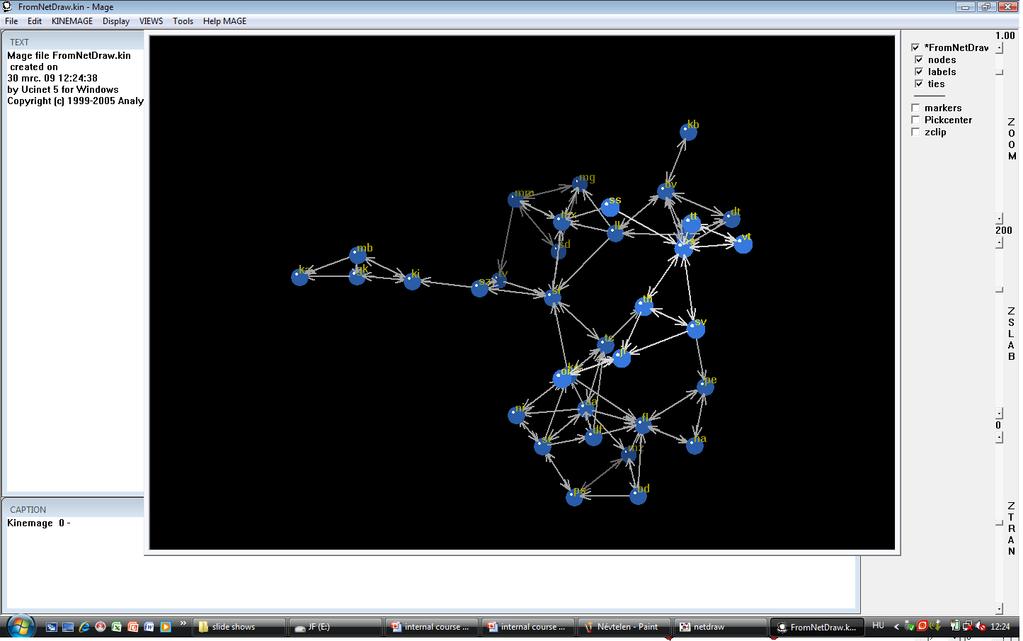
Task: Pick the node labeled vt
Action: (x=743, y=245)
